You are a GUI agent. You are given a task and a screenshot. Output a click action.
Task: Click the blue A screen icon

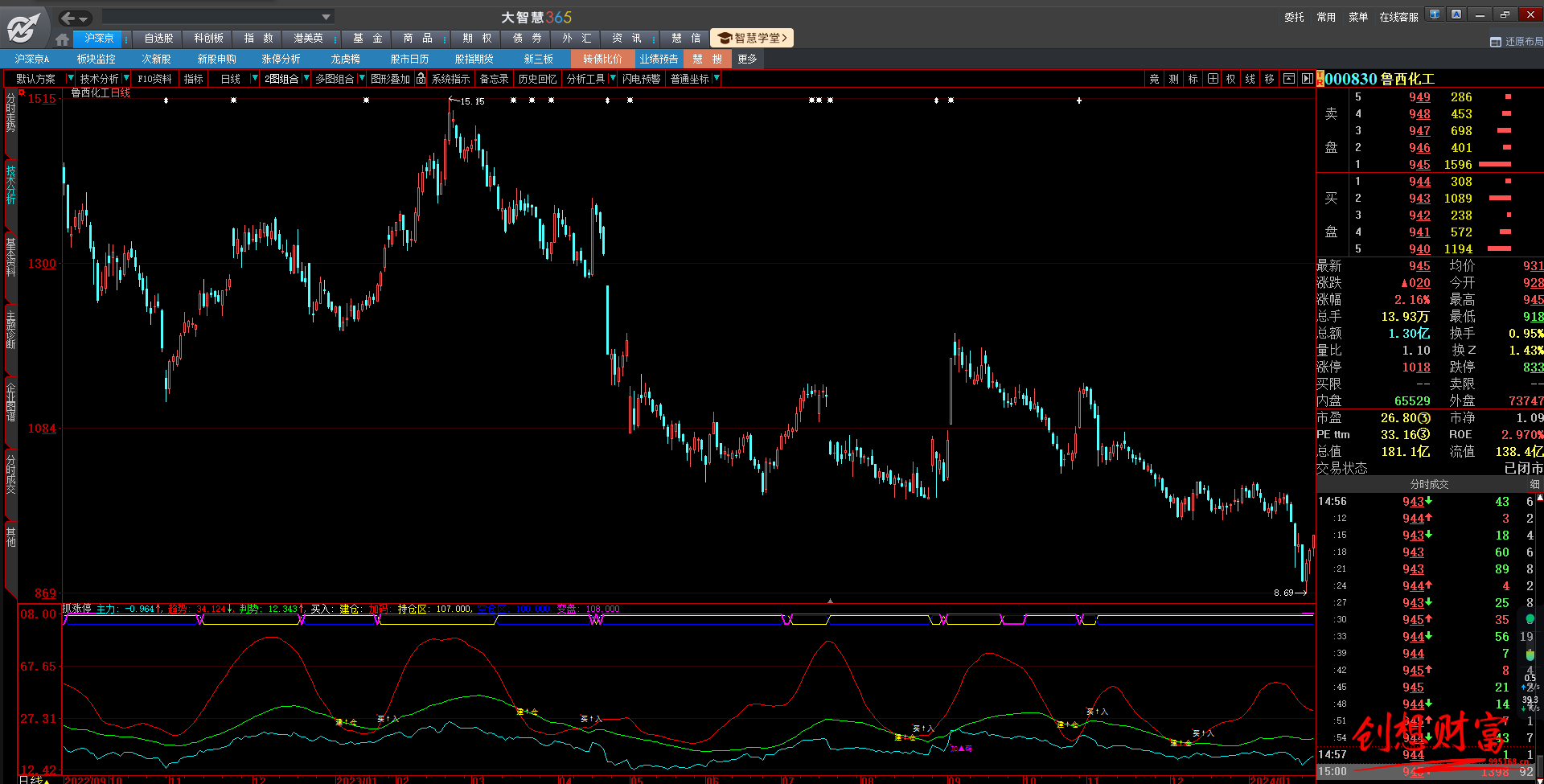1456,14
